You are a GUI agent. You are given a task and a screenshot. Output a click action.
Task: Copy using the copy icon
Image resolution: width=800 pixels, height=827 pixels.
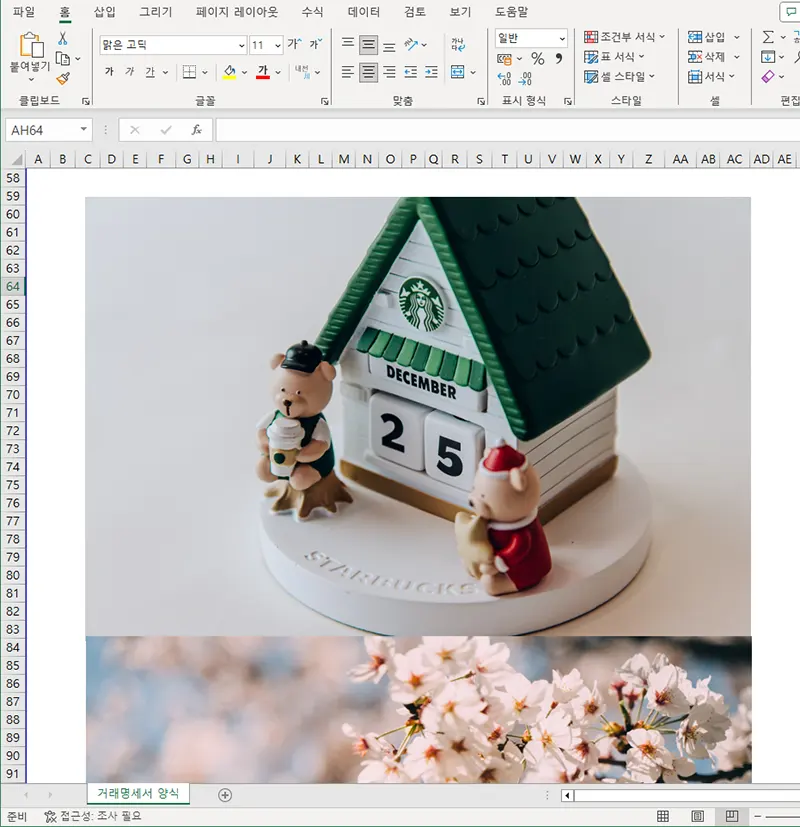point(63,59)
